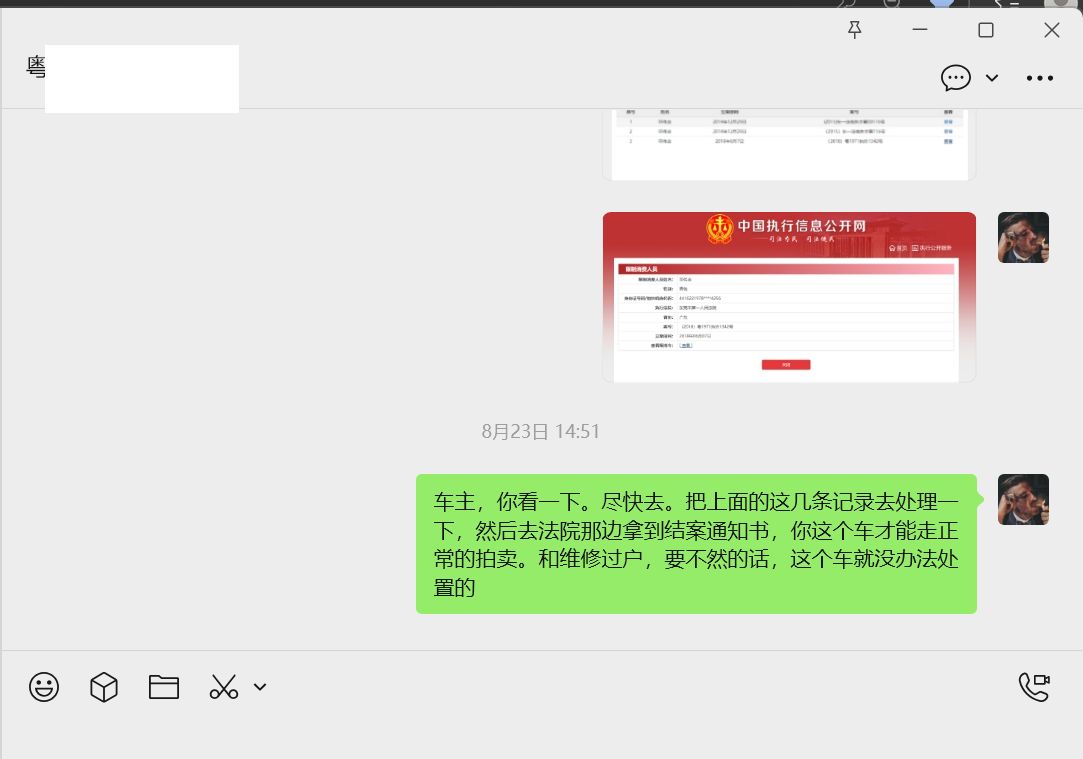This screenshot has width=1083, height=759.
Task: Click the cube icon in input toolbar
Action: point(104,687)
